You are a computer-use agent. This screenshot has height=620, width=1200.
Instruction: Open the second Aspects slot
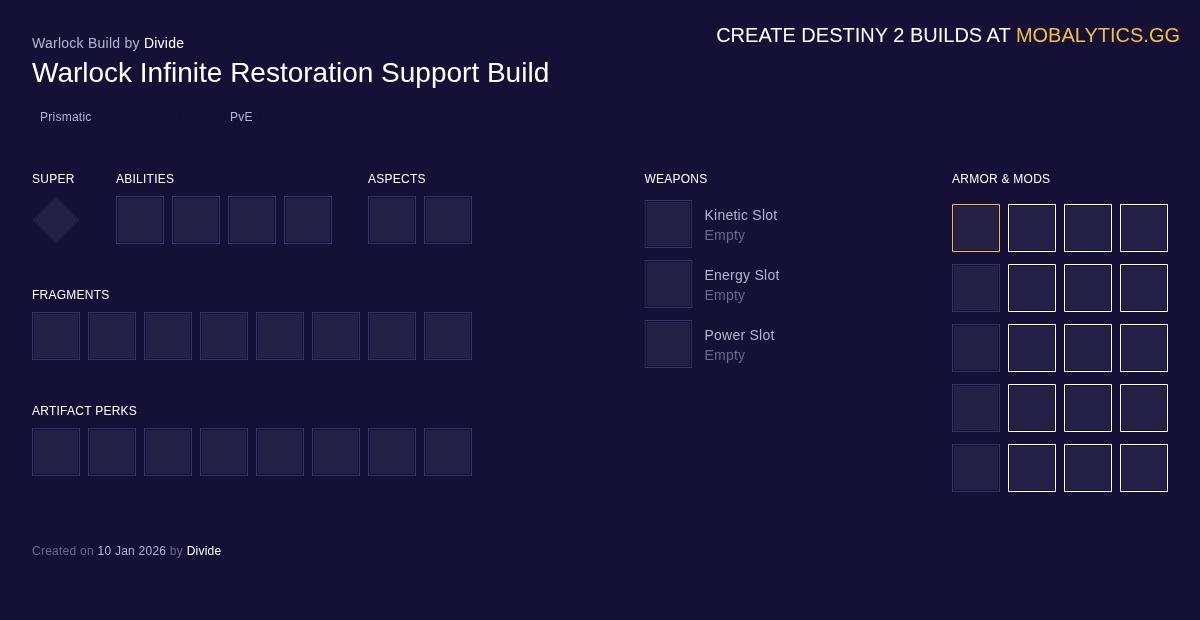pos(448,220)
